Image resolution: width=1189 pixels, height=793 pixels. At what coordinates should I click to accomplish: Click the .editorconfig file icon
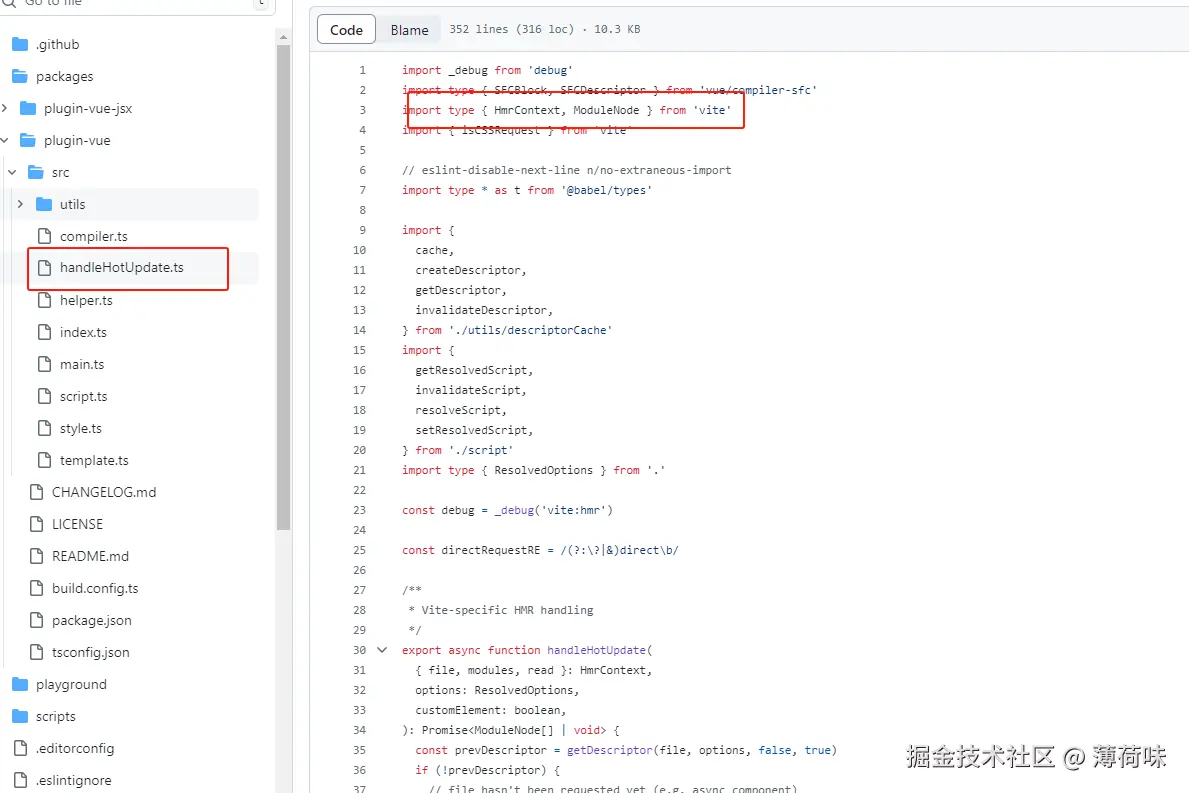pos(21,748)
